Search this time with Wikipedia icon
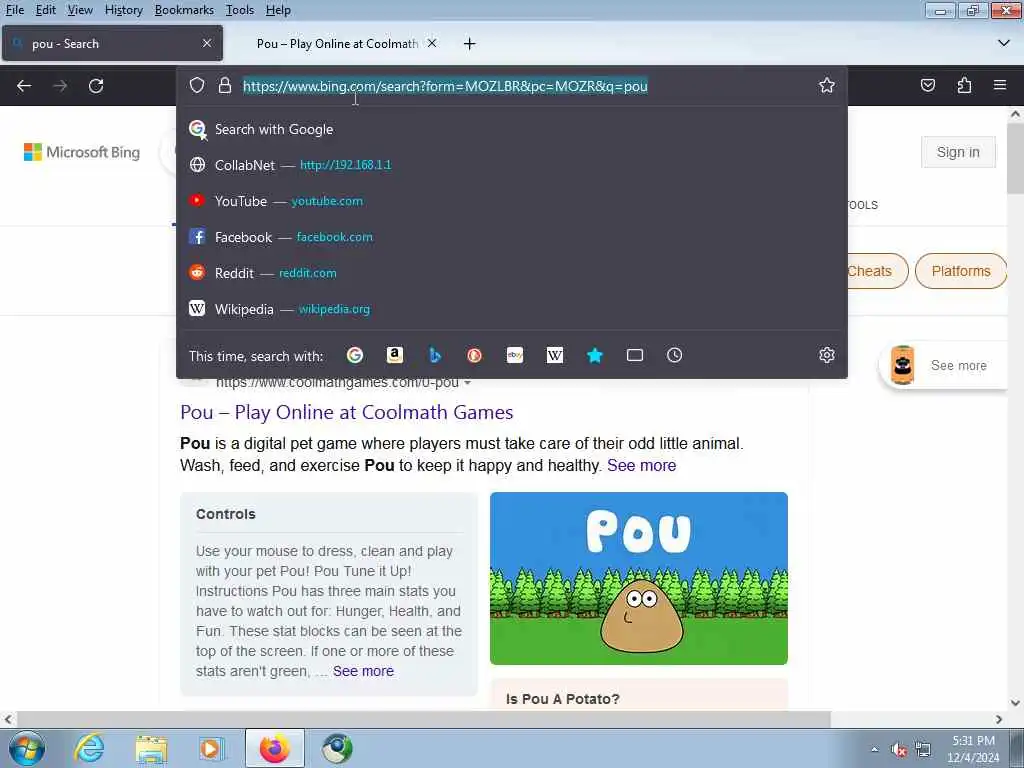Viewport: 1024px width, 768px height. pos(554,355)
